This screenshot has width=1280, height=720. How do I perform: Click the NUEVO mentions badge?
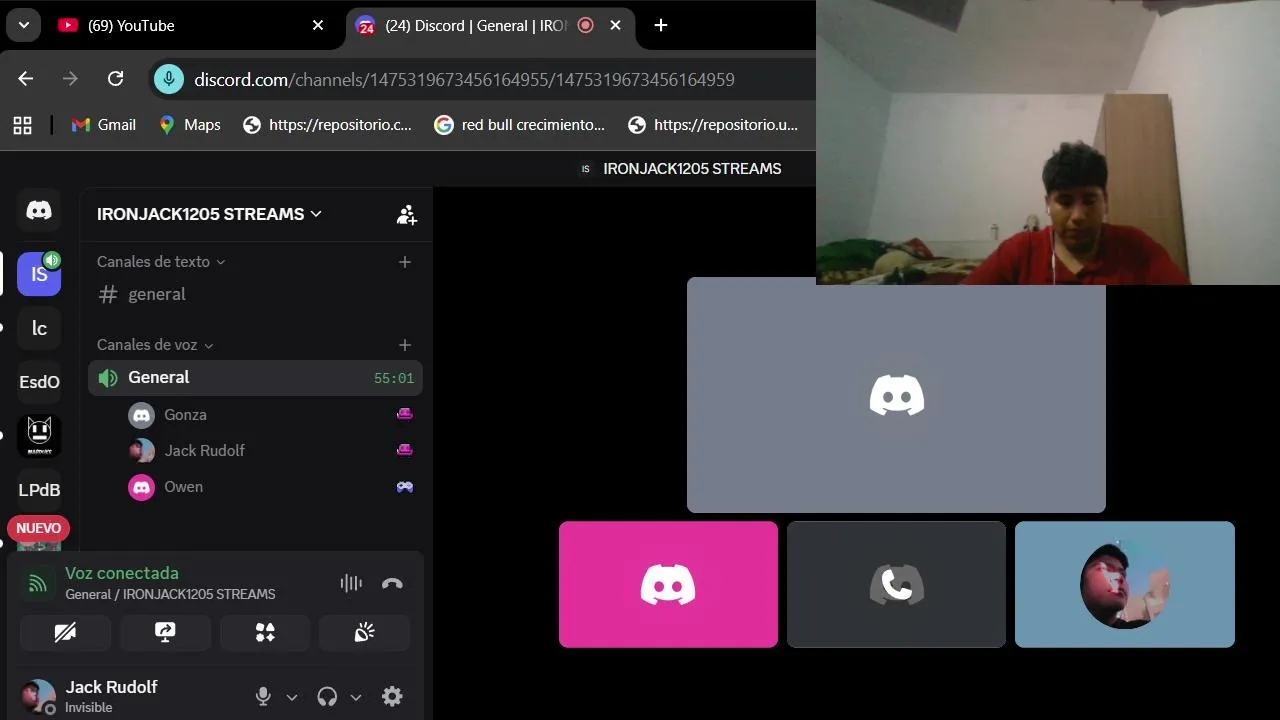(38, 528)
